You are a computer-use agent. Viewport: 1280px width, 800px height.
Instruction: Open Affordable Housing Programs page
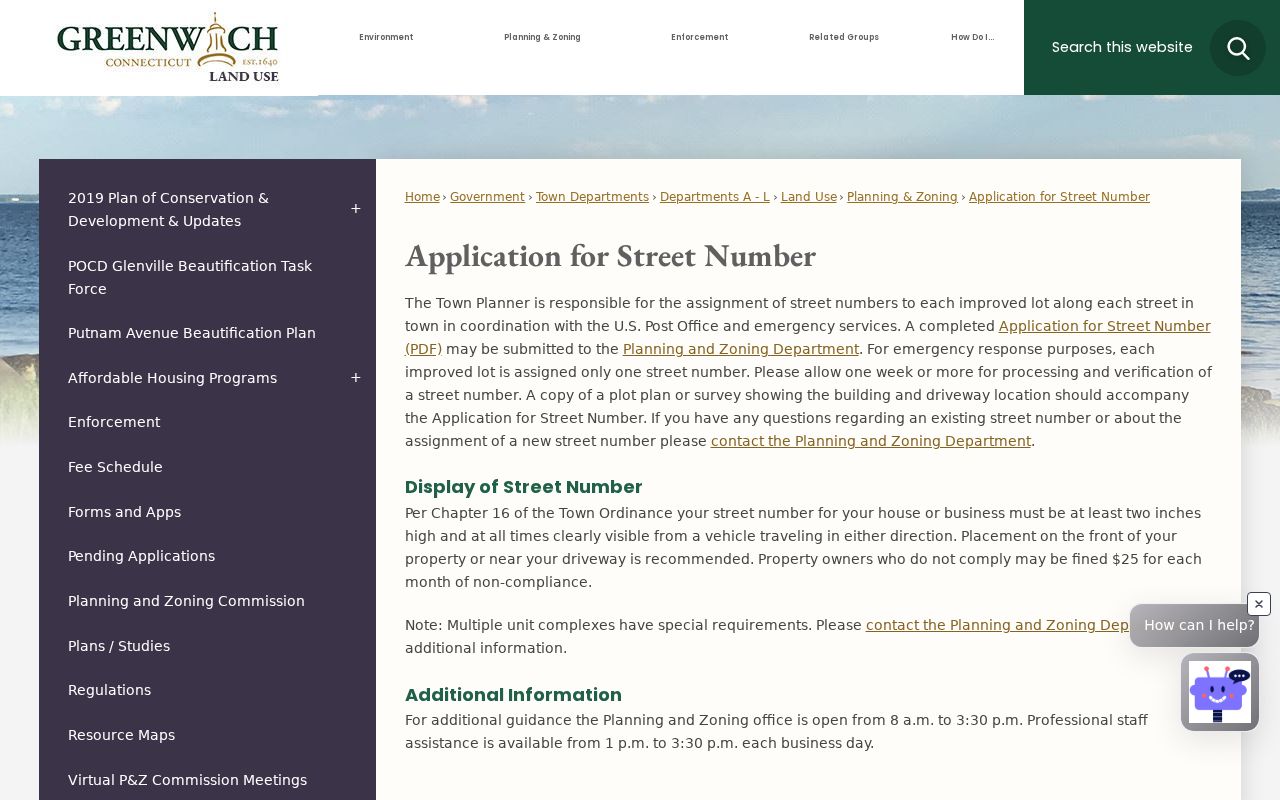[x=172, y=378]
